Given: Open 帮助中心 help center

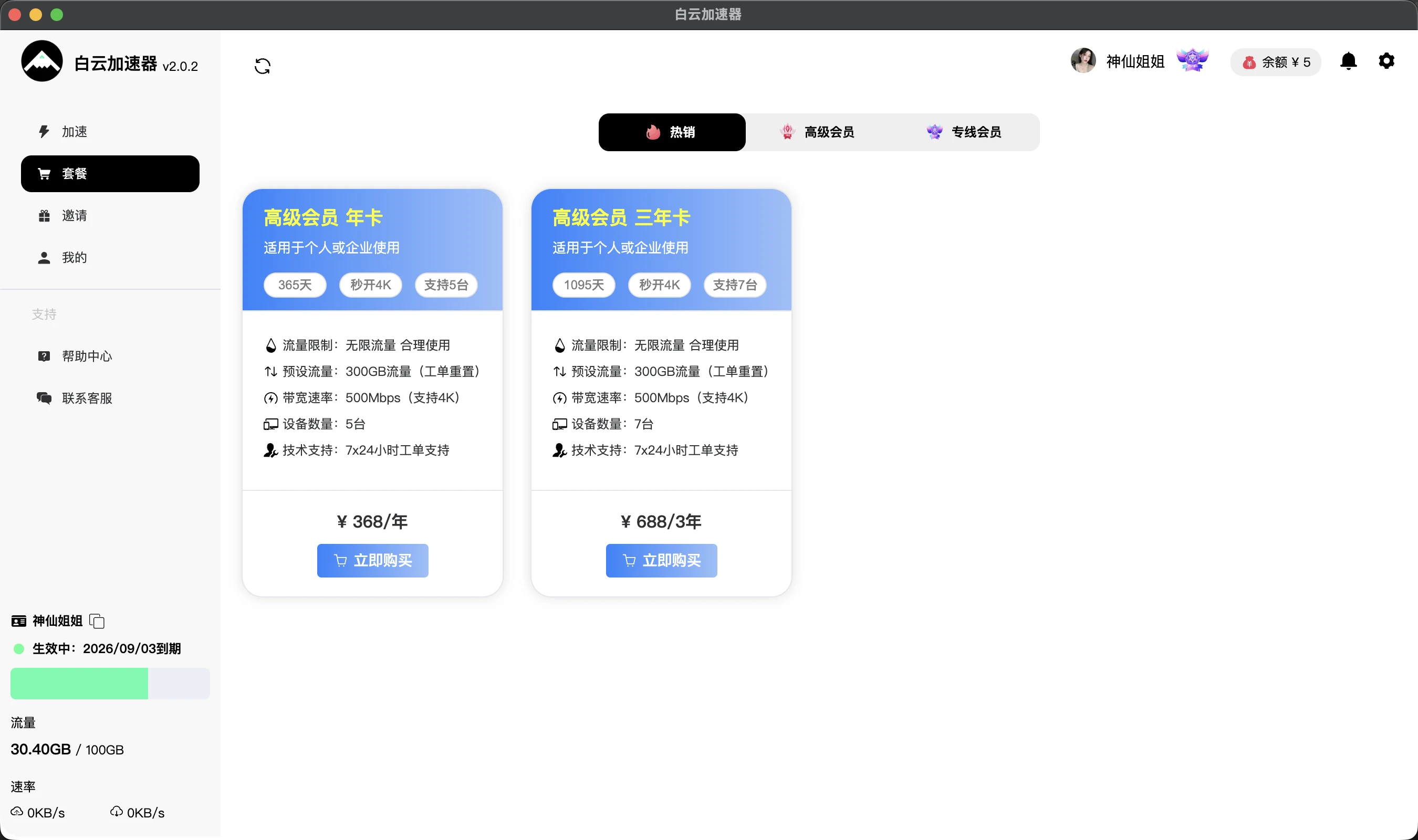Looking at the screenshot, I should 86,356.
